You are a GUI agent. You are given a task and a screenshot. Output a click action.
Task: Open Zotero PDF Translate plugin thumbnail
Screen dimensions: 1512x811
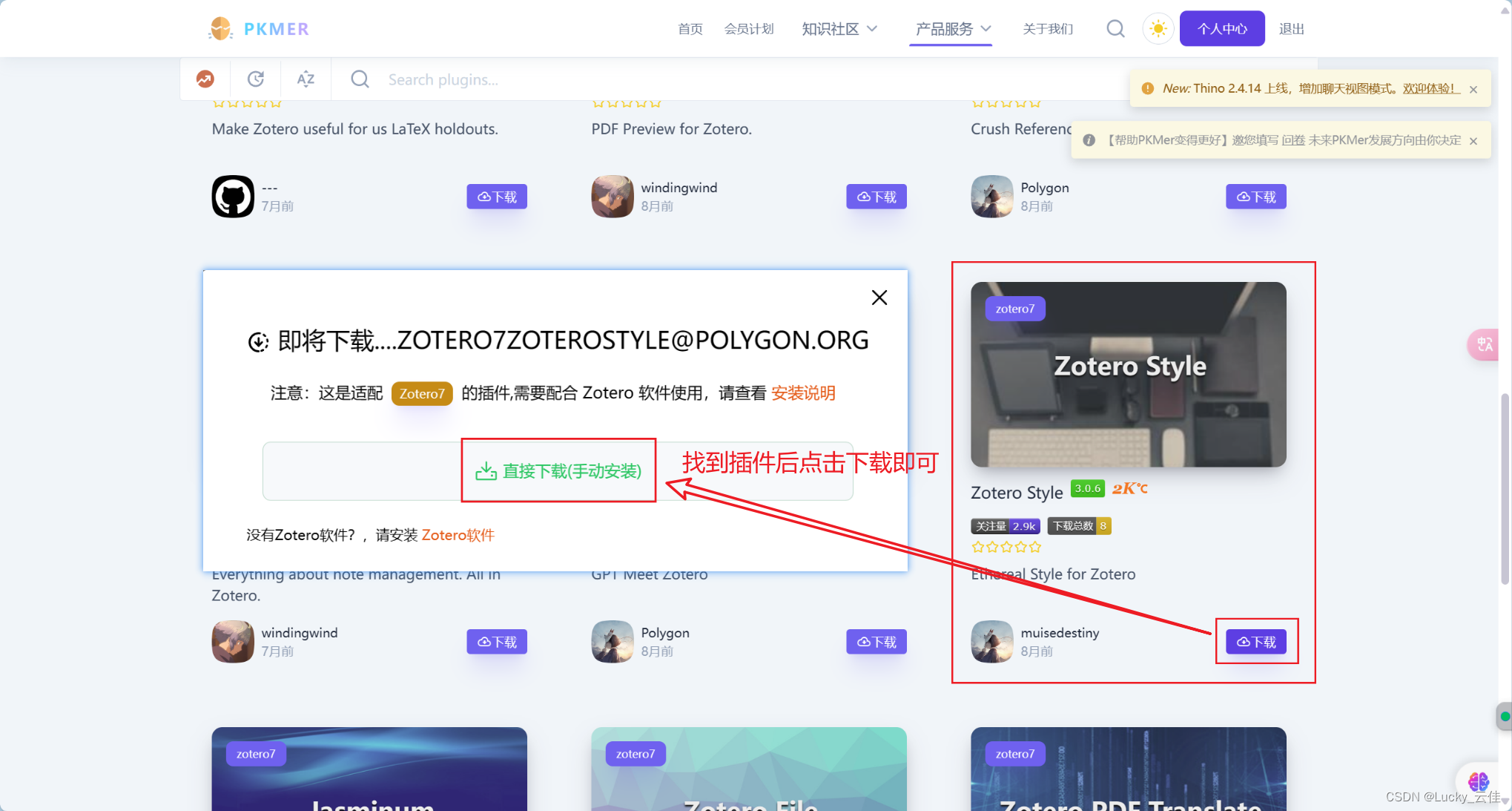(1129, 769)
